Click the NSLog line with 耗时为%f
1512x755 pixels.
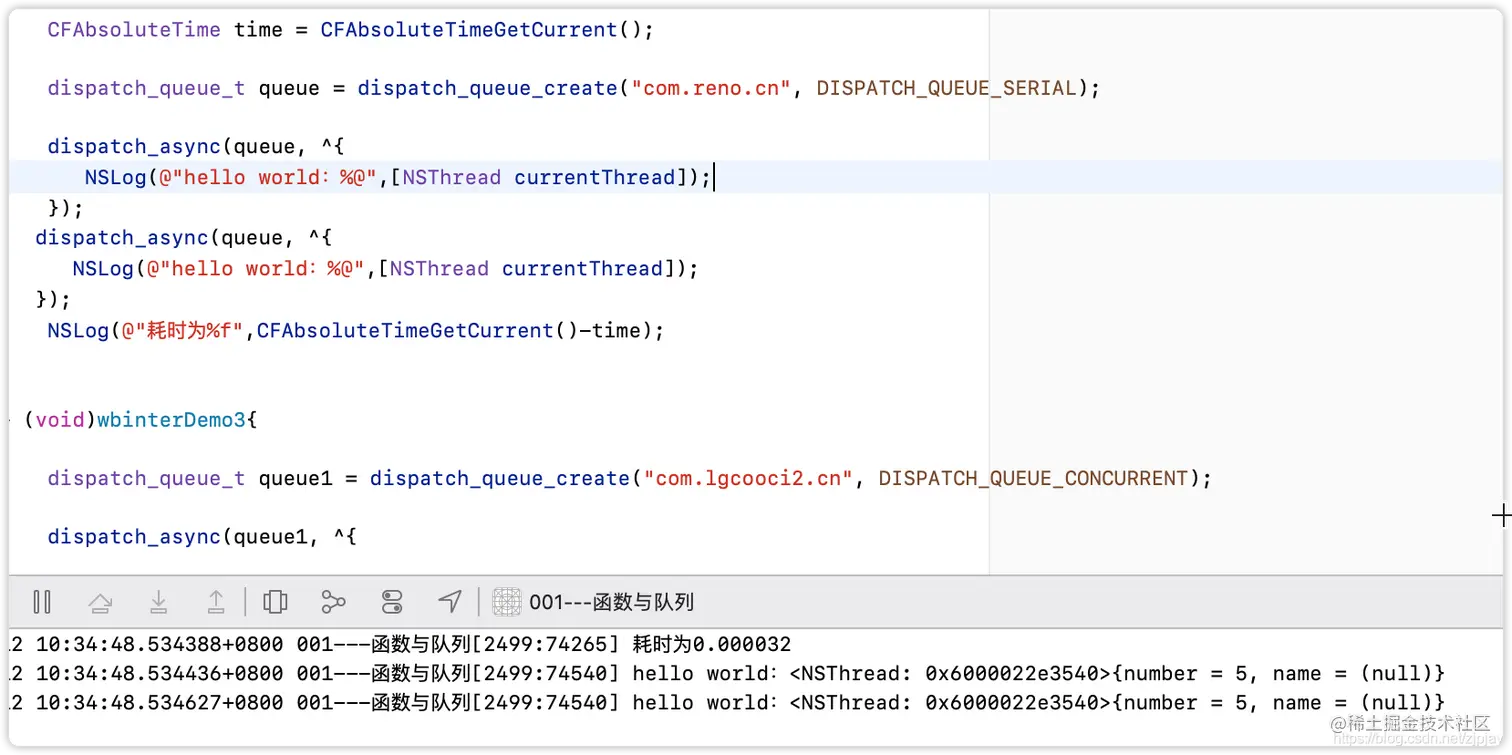coord(355,330)
